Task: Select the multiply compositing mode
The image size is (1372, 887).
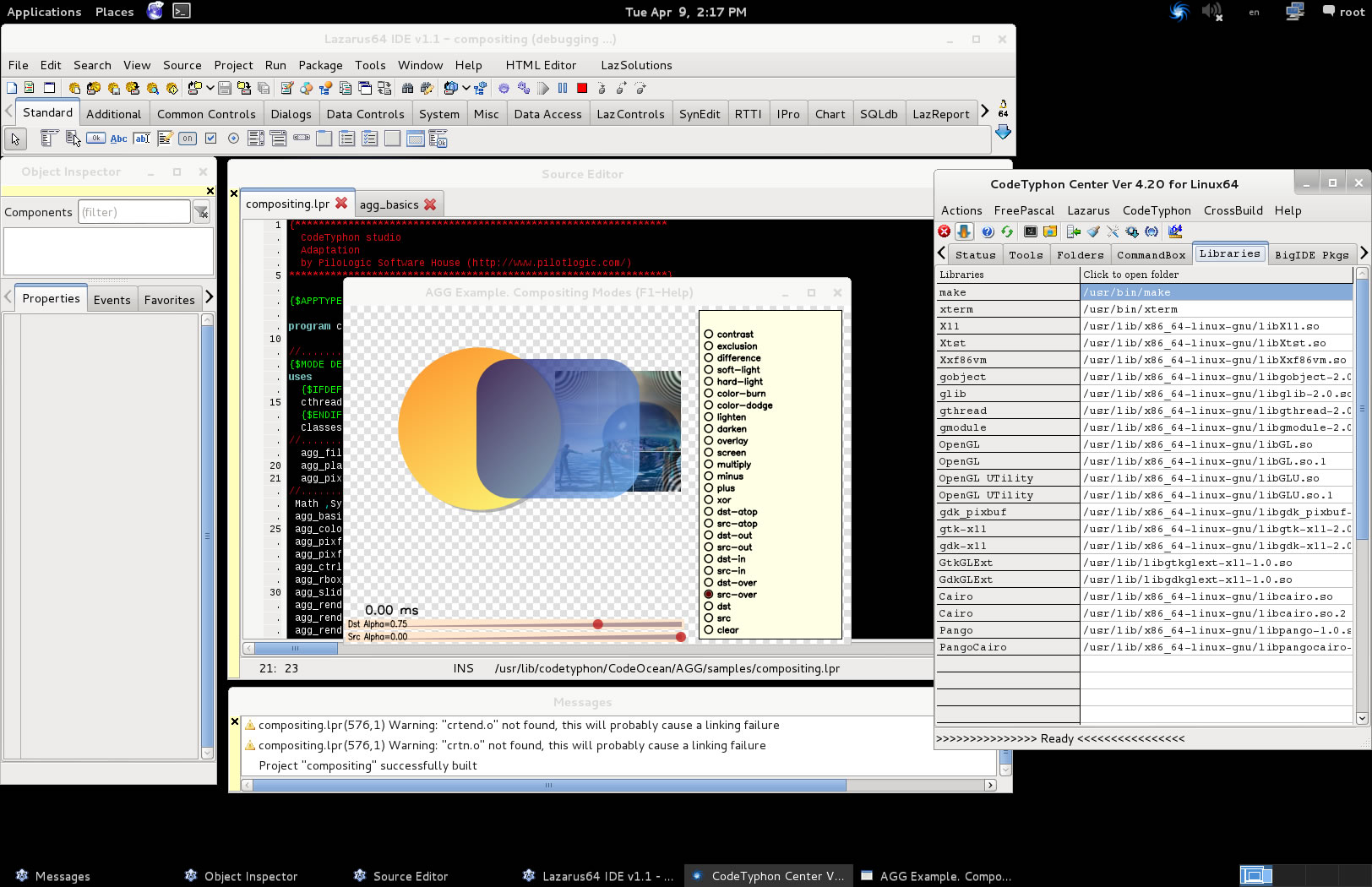Action: [x=709, y=465]
